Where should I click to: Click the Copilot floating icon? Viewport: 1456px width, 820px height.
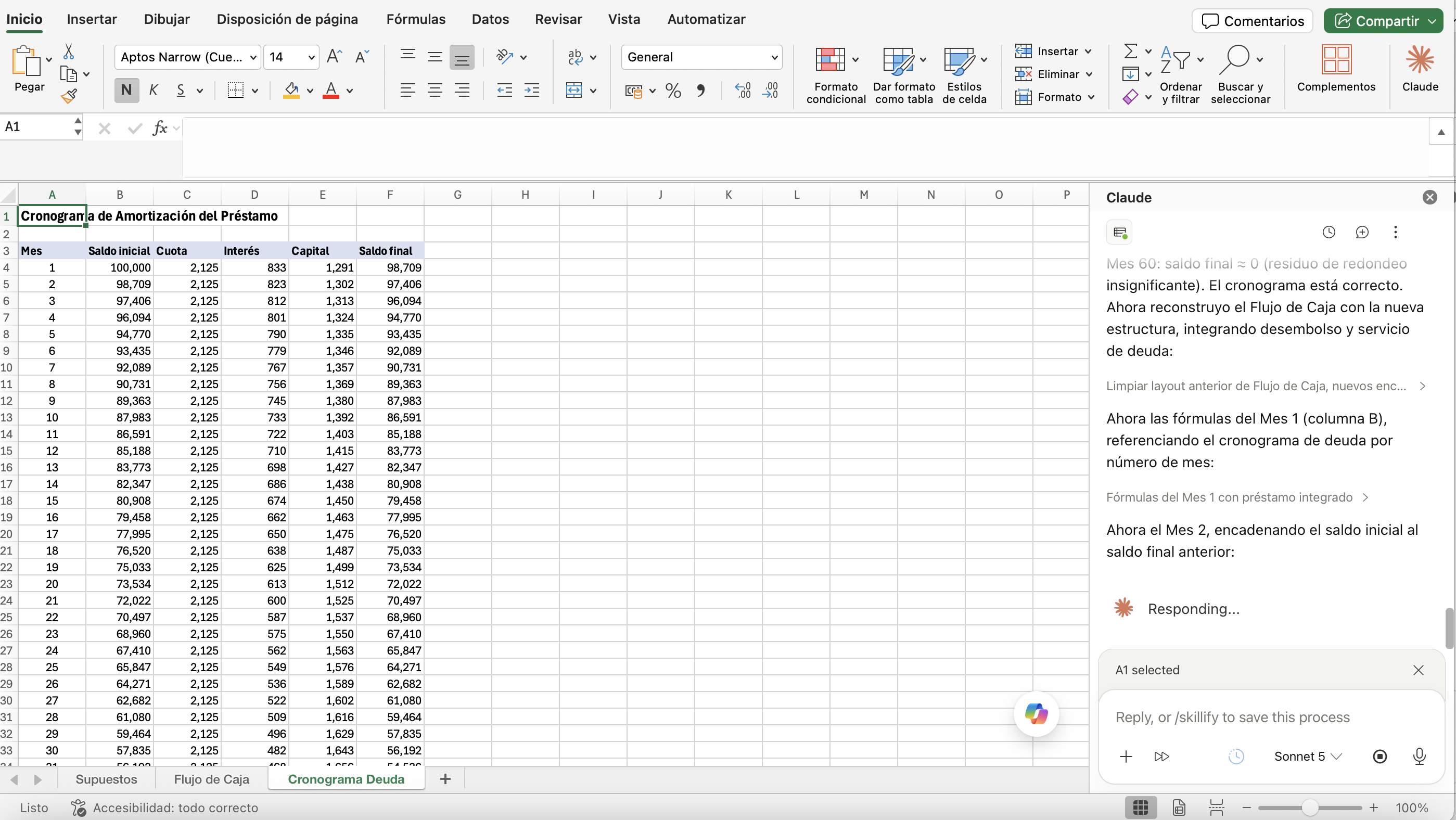pyautogui.click(x=1036, y=714)
